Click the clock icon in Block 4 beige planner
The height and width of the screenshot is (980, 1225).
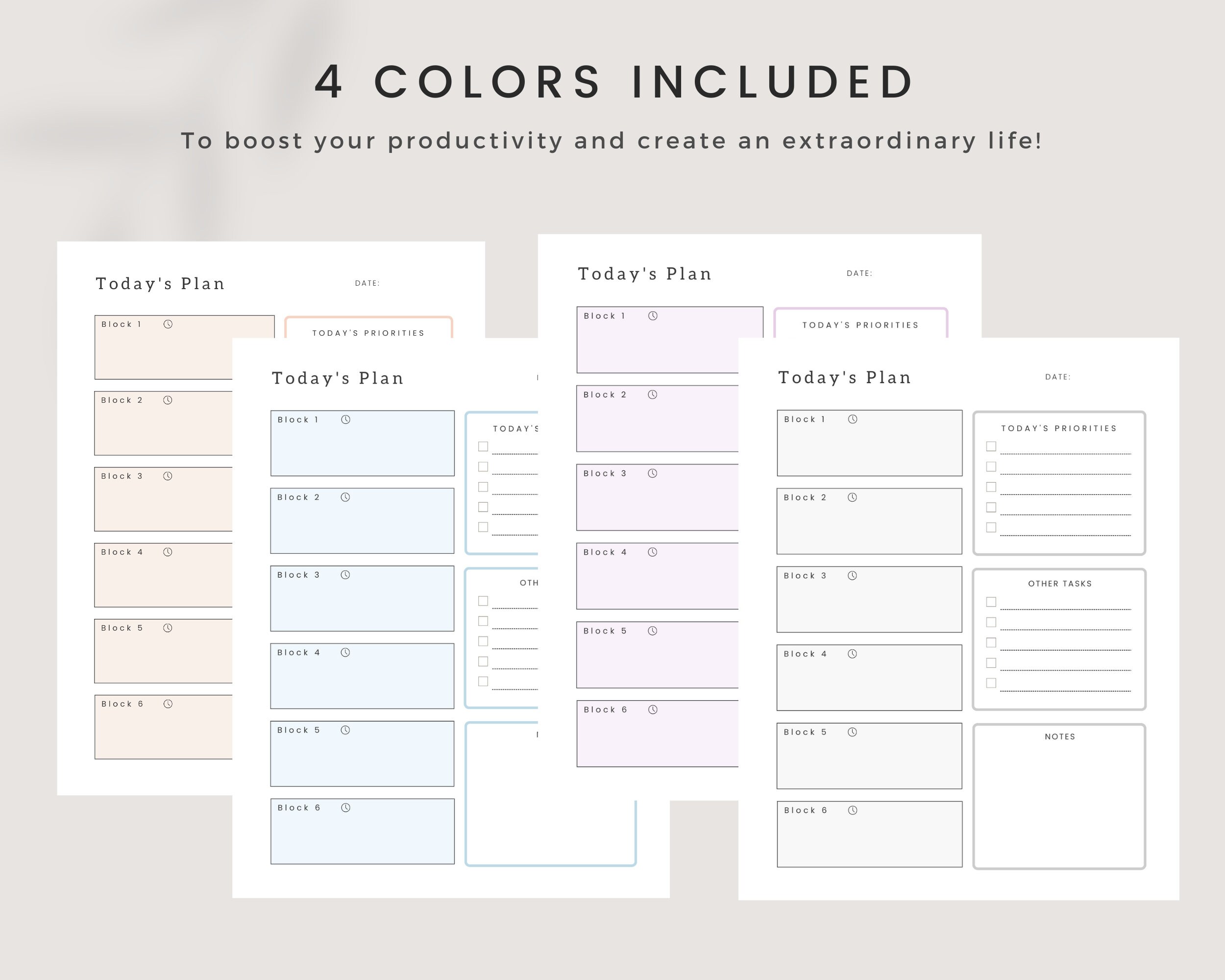click(x=168, y=552)
